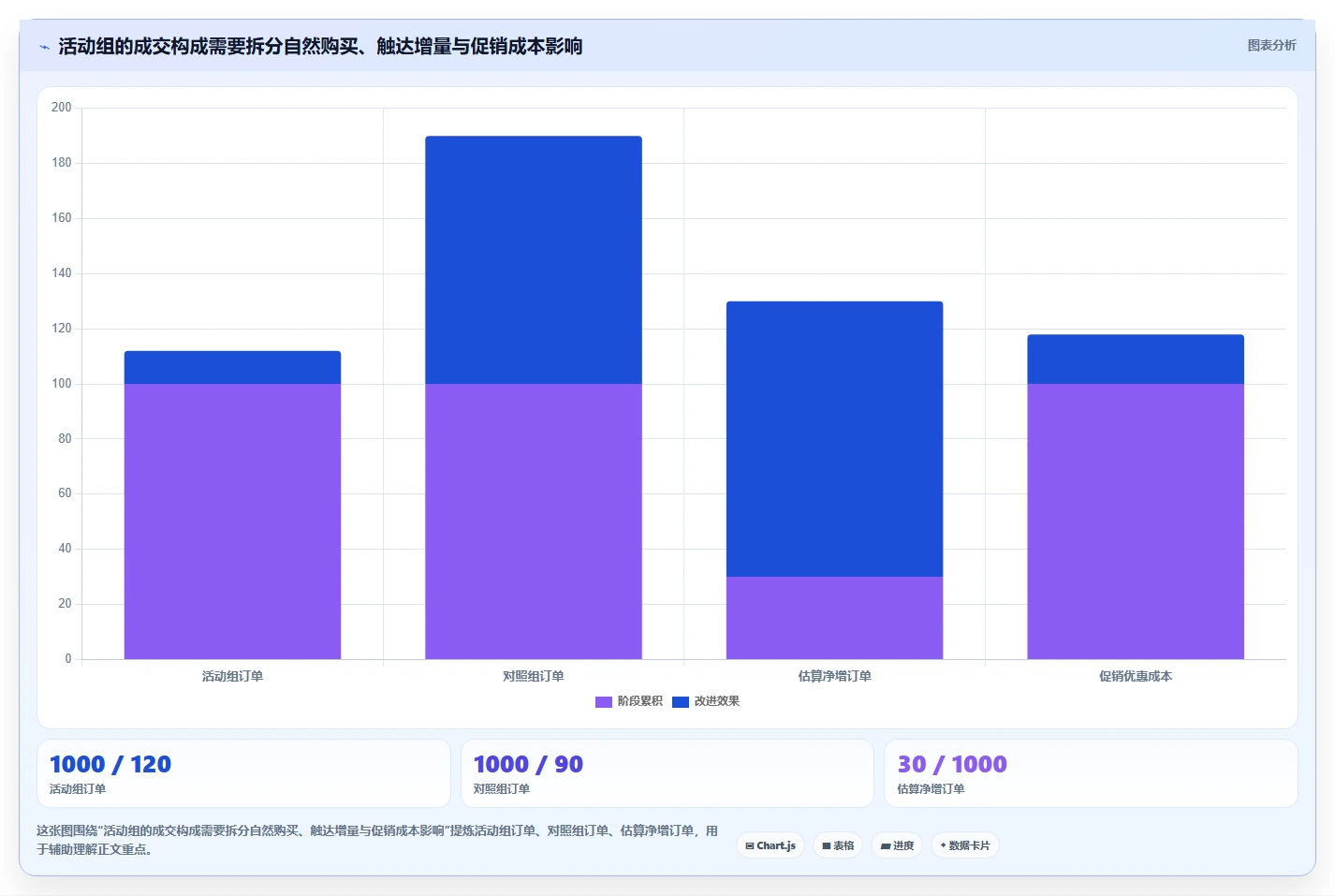Click the 估算净增订单 x-axis label

tap(834, 676)
